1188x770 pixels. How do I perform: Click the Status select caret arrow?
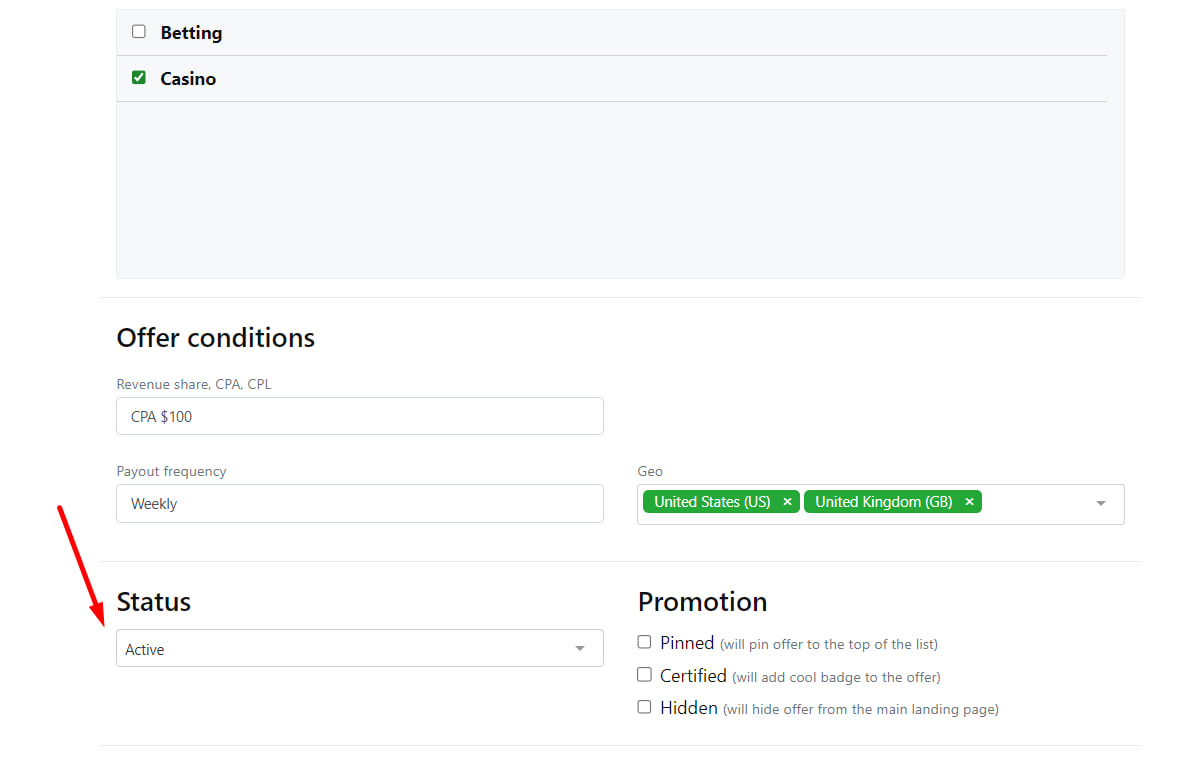580,649
